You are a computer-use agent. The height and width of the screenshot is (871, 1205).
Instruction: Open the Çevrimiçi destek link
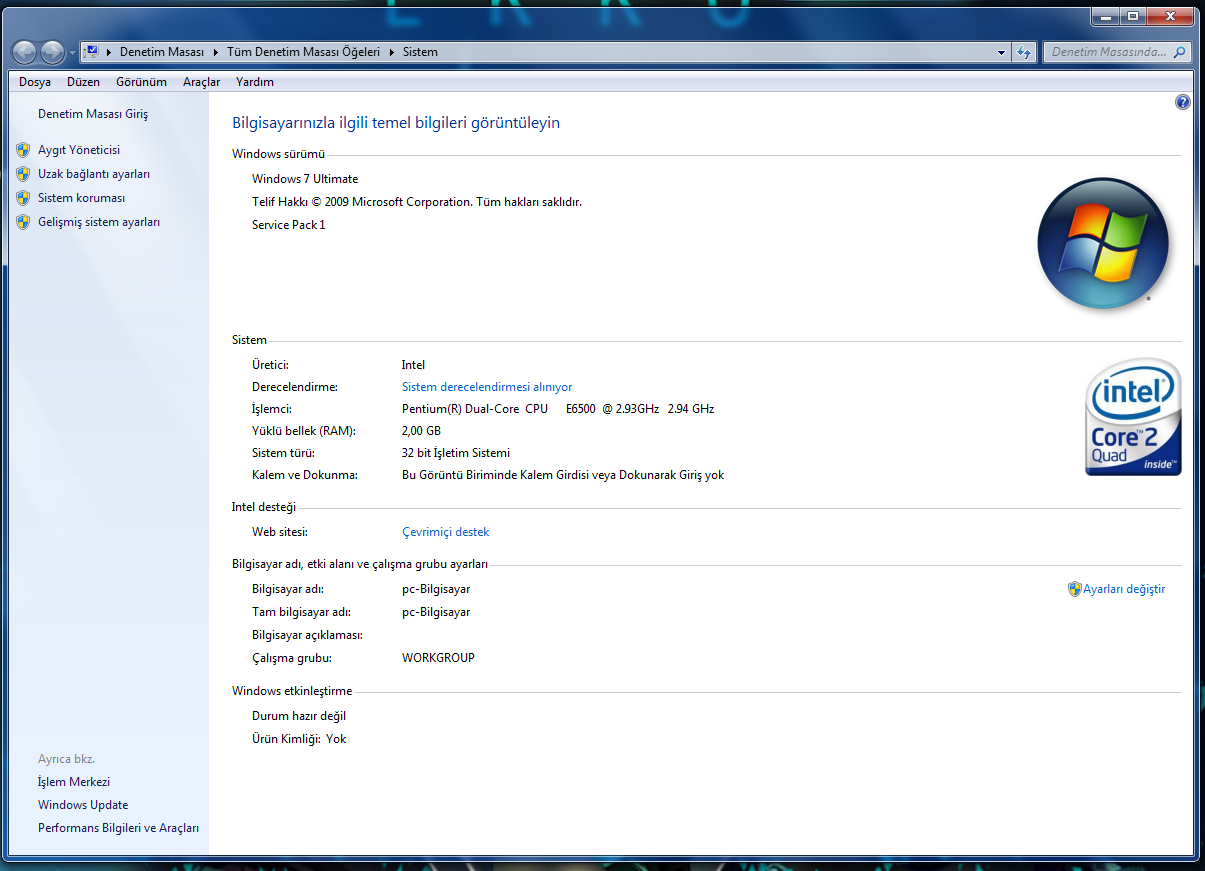point(445,532)
